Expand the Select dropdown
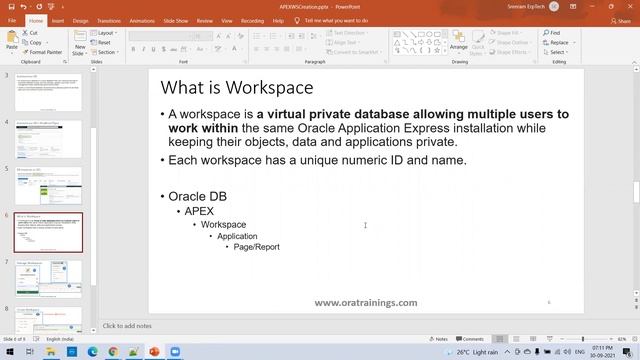 pos(556,52)
